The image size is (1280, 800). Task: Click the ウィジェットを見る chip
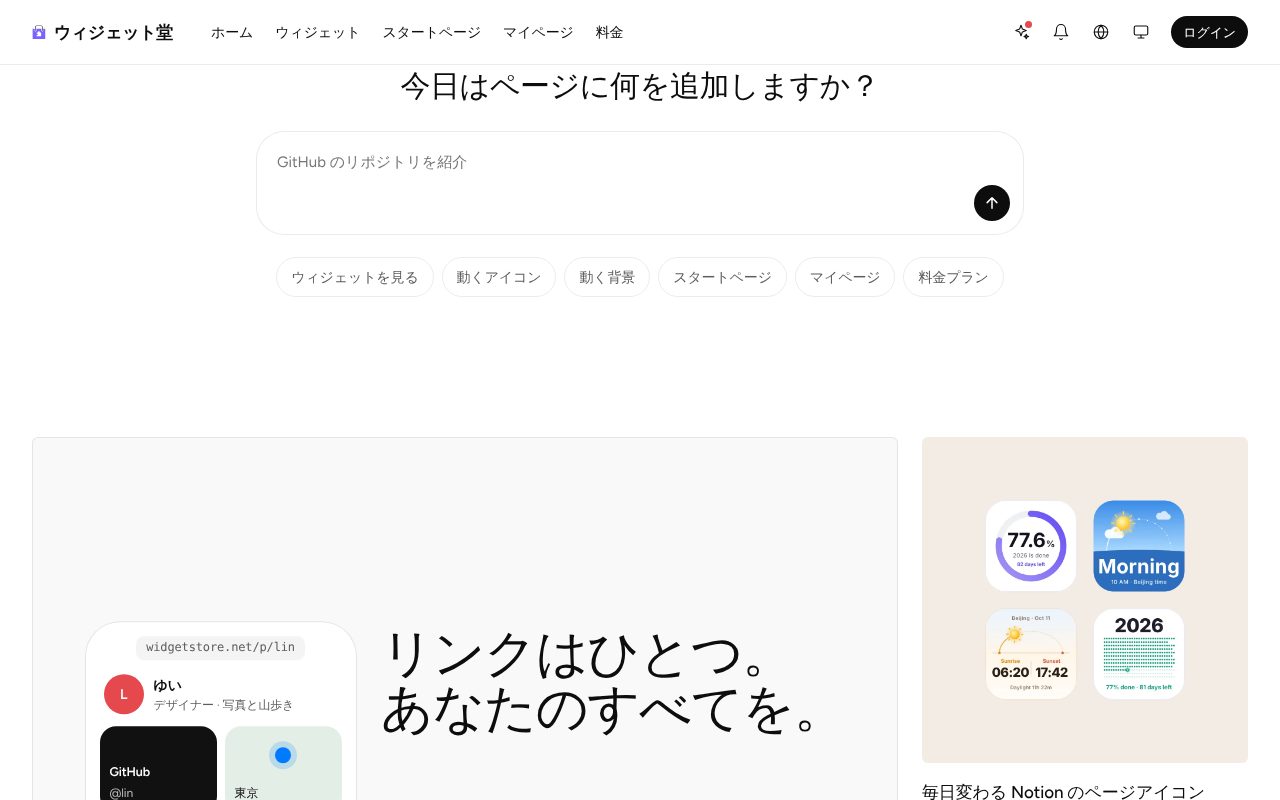[x=355, y=277]
